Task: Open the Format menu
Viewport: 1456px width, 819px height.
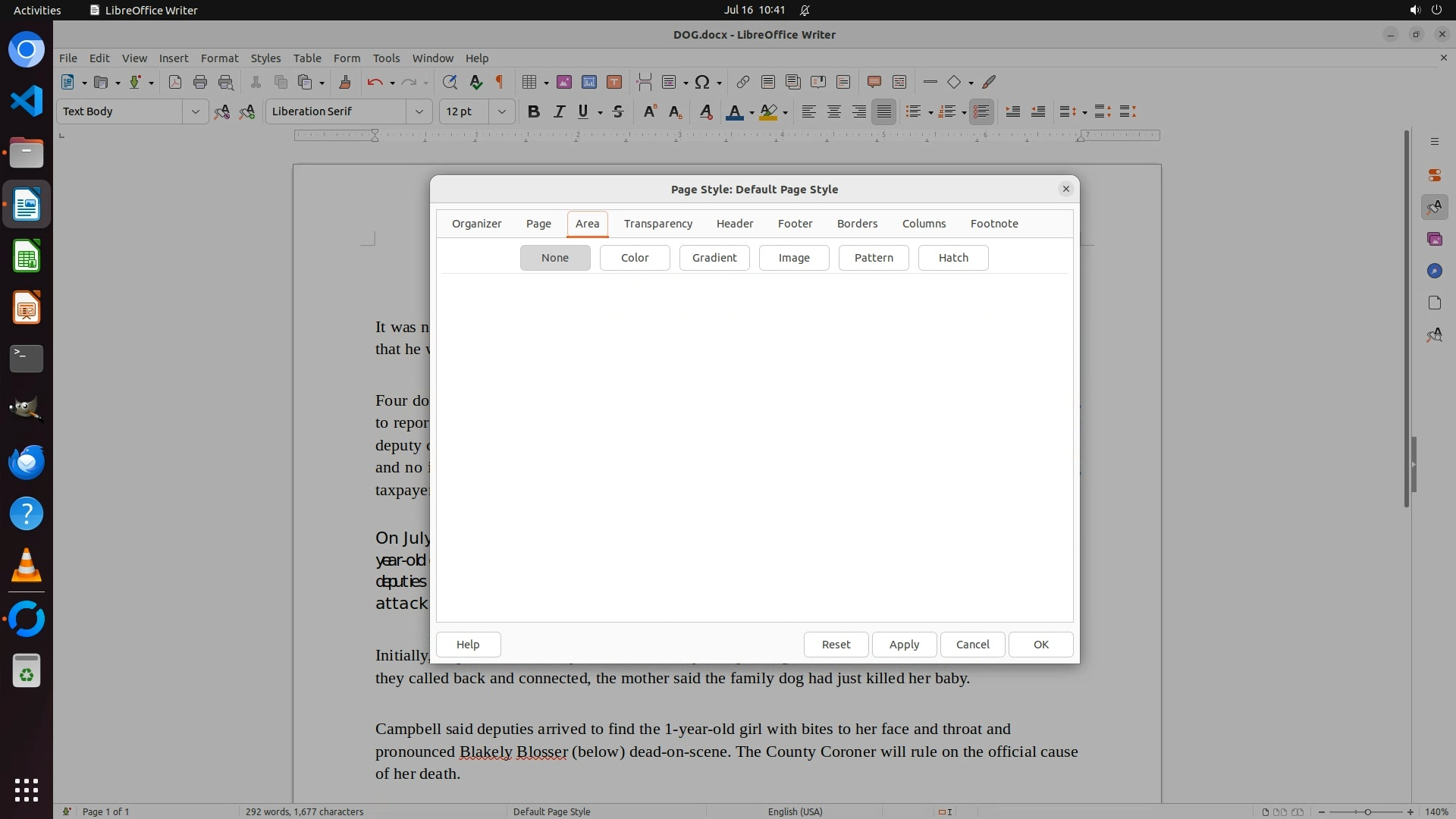Action: pyautogui.click(x=219, y=58)
